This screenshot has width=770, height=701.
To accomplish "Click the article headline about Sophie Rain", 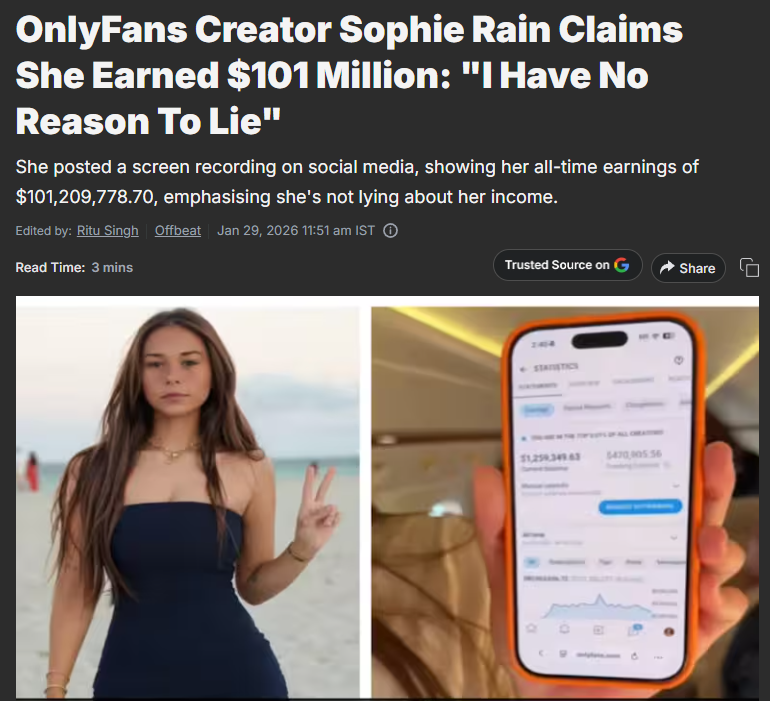I will [x=349, y=75].
